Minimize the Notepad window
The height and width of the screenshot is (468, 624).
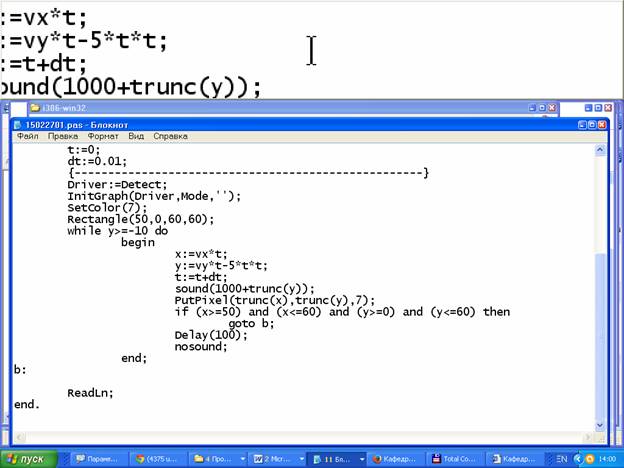(582, 125)
